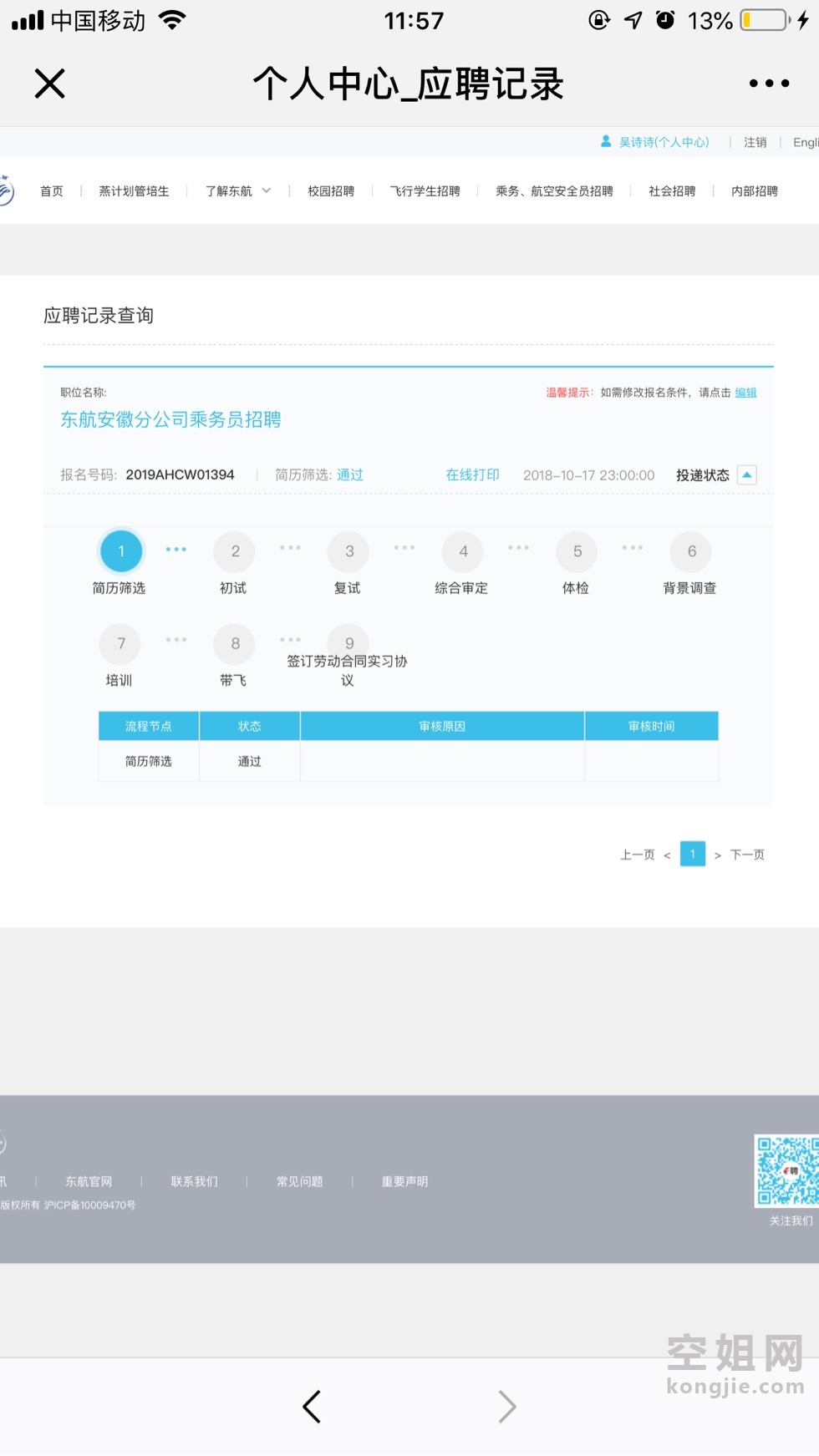
Task: Tap the rotation lock status icon
Action: pyautogui.click(x=599, y=20)
